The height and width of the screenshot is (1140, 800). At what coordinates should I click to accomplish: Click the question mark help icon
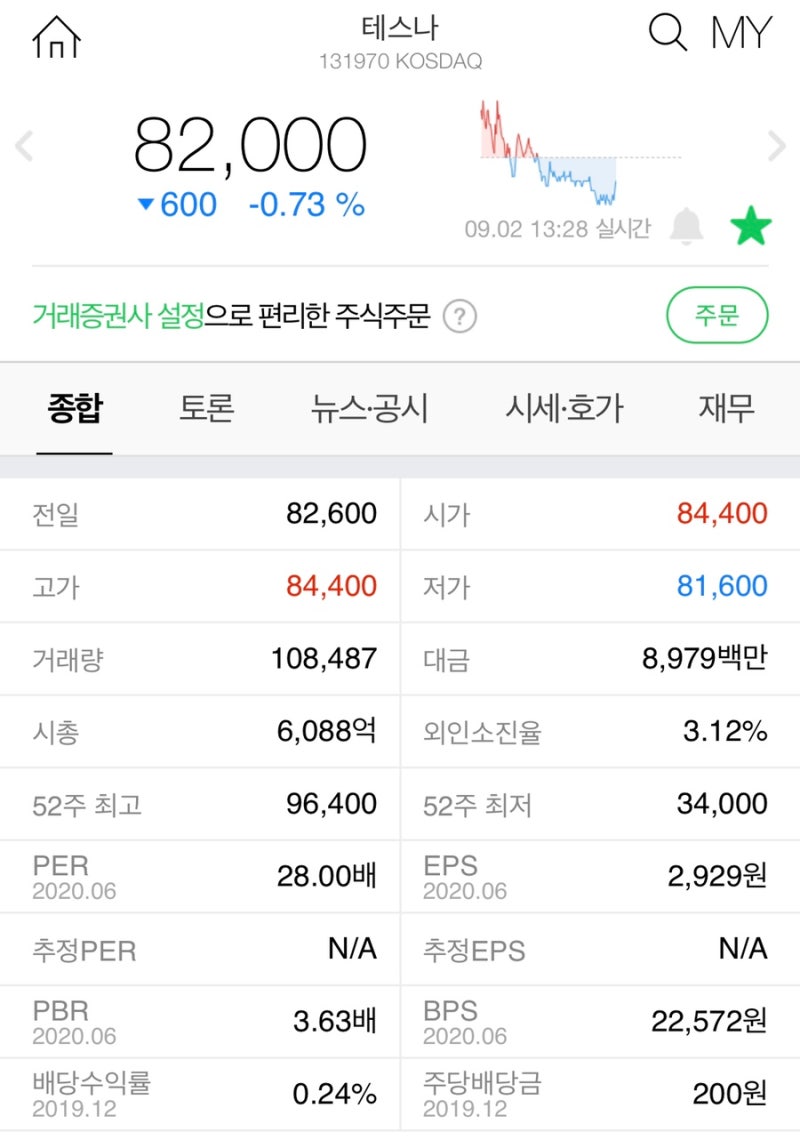(x=462, y=315)
